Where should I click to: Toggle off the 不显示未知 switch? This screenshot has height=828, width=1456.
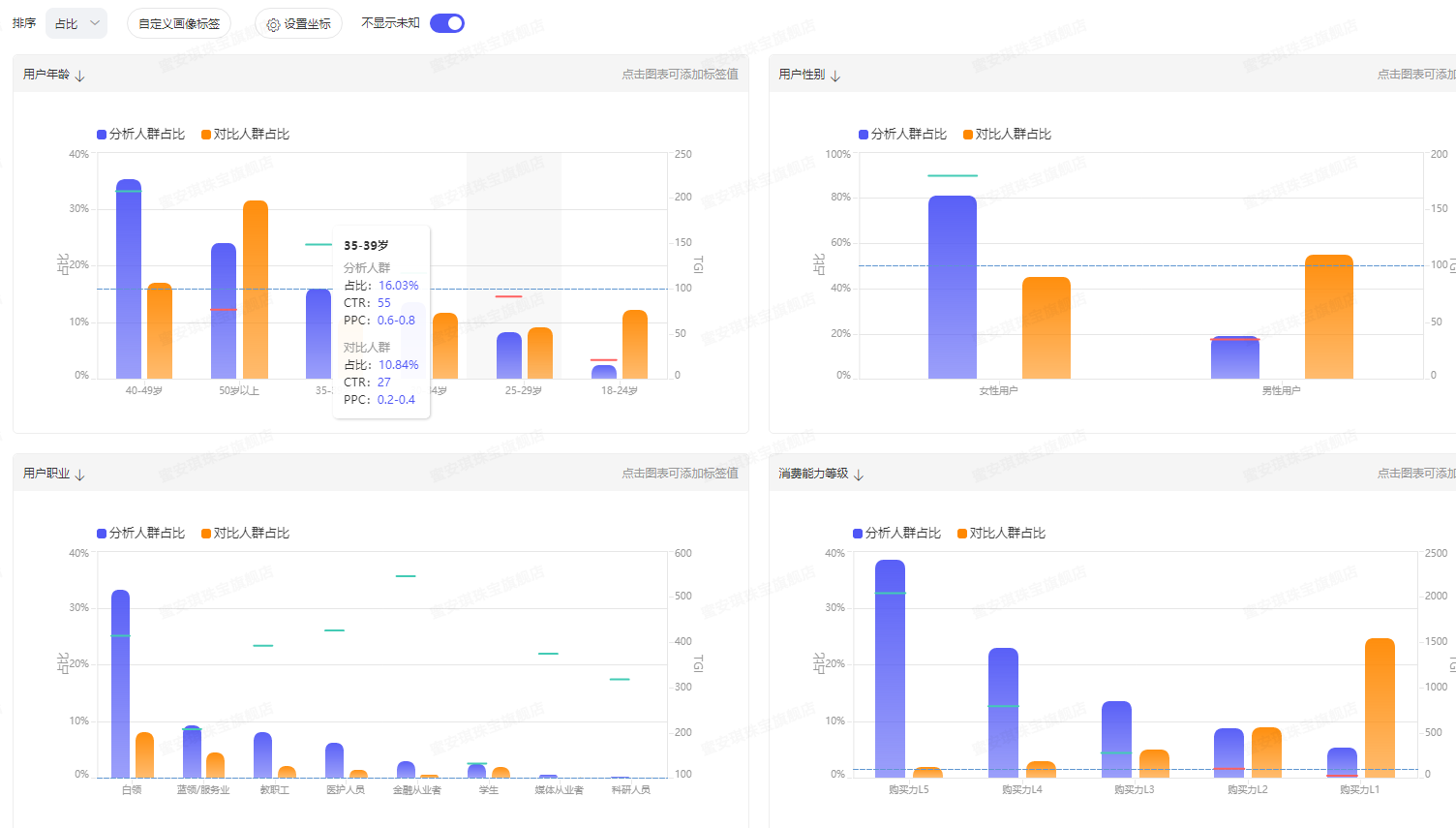coord(447,23)
